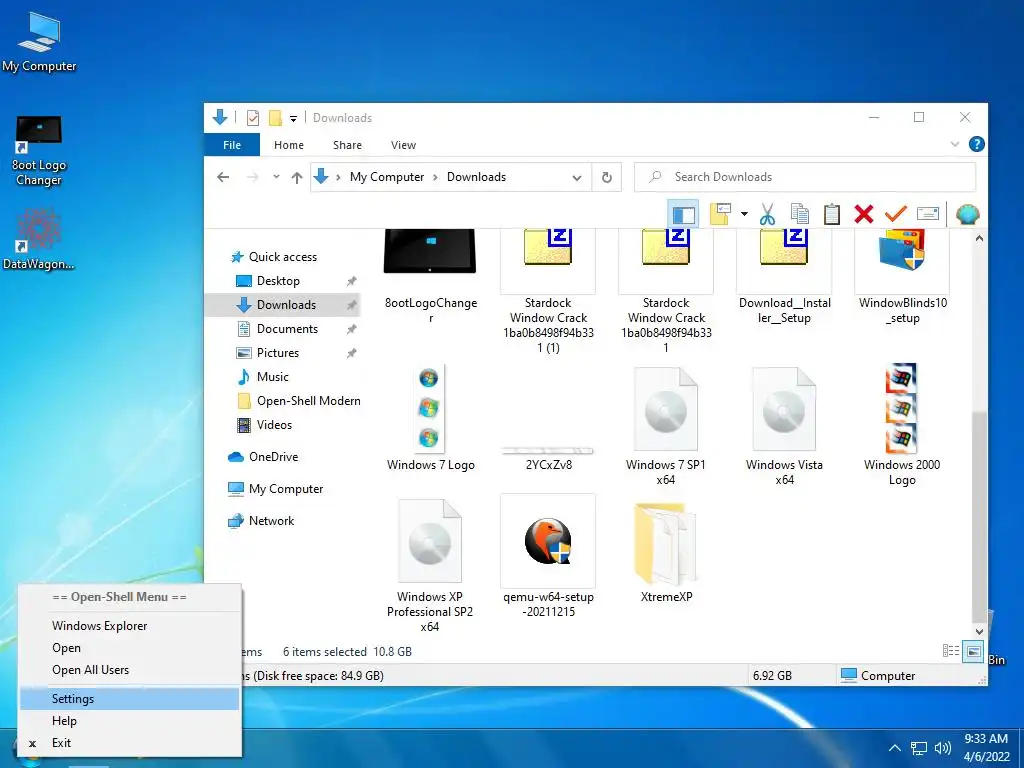1024x768 pixels.
Task: Select Open-Shell Modern folder in sidebar
Action: [308, 401]
